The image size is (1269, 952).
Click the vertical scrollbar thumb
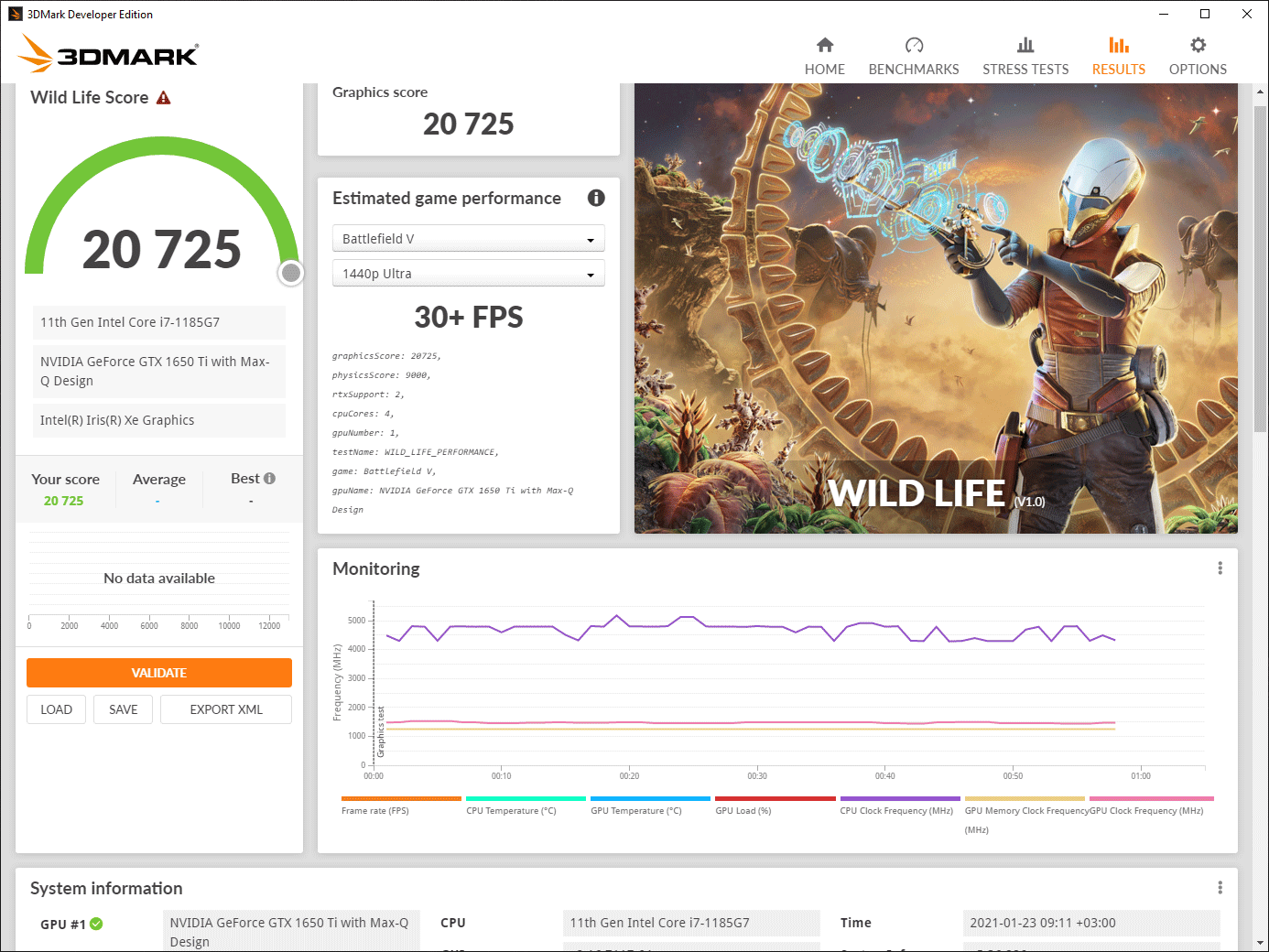(1261, 270)
